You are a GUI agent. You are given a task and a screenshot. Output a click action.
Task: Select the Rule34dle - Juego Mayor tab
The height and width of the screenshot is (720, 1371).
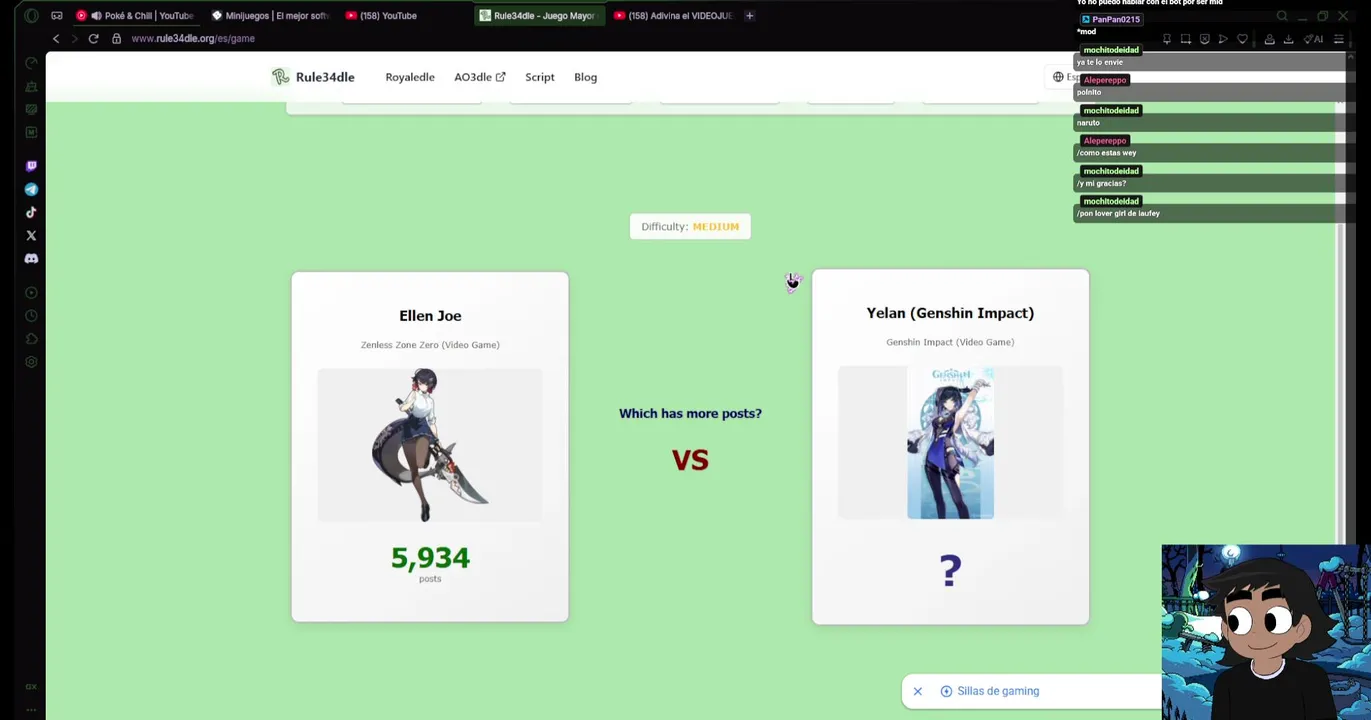tap(538, 15)
